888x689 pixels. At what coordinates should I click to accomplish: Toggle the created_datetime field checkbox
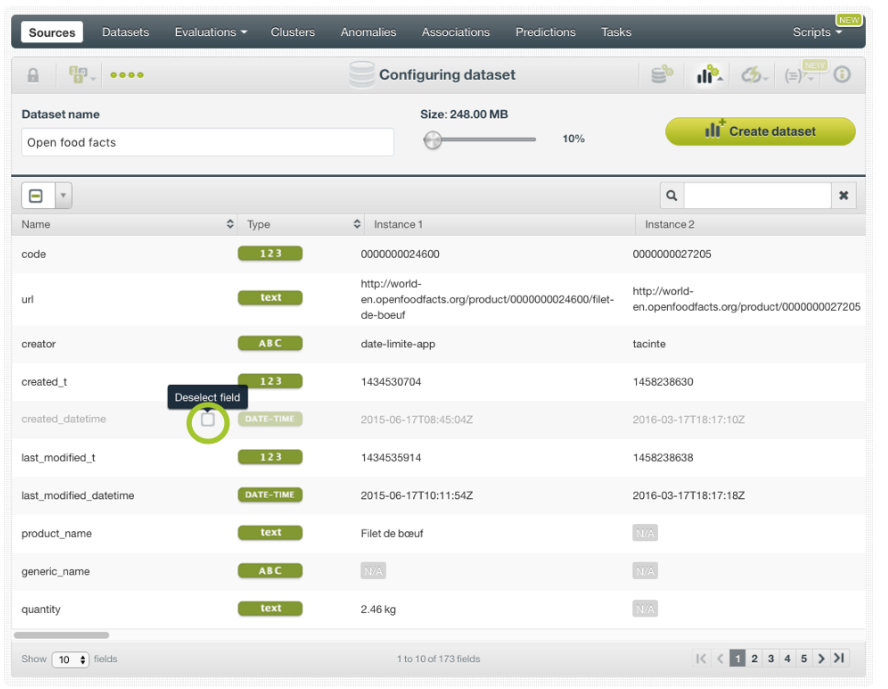pos(208,420)
